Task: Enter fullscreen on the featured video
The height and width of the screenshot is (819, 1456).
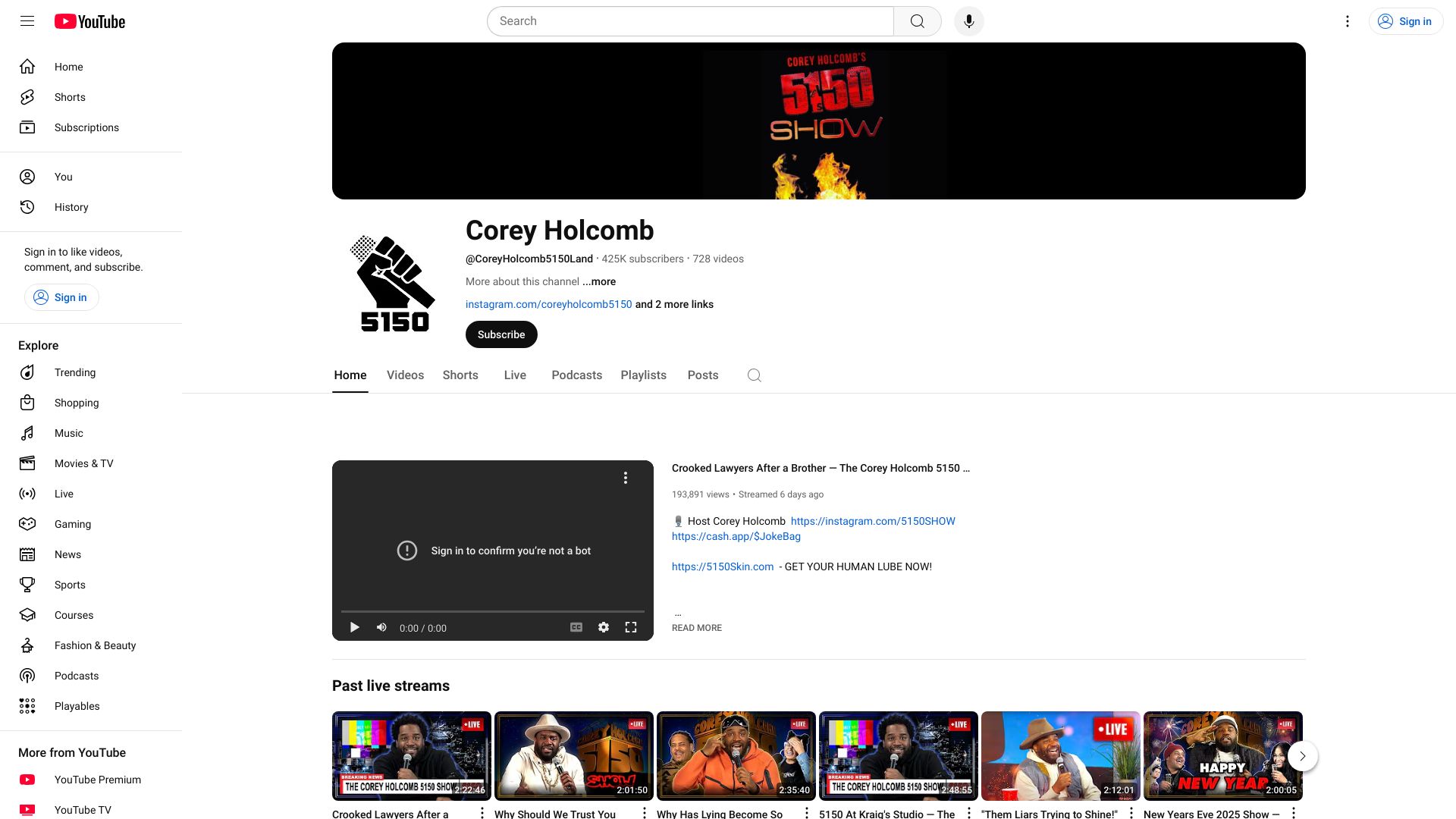Action: pyautogui.click(x=631, y=627)
